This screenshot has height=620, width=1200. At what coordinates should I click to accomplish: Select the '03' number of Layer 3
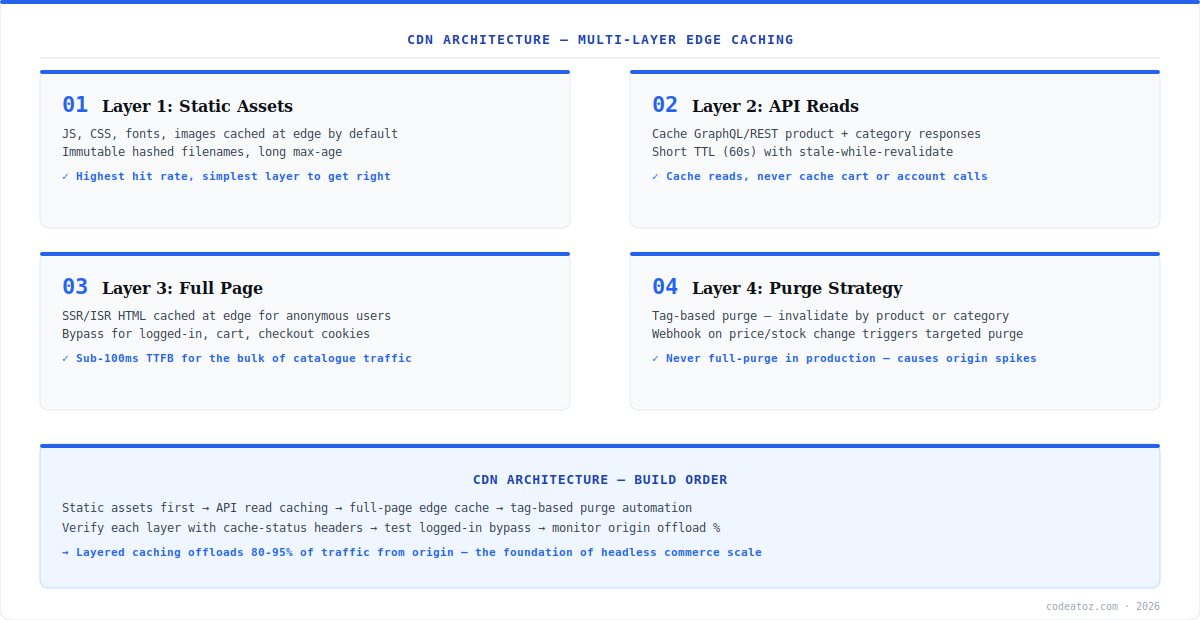75,287
